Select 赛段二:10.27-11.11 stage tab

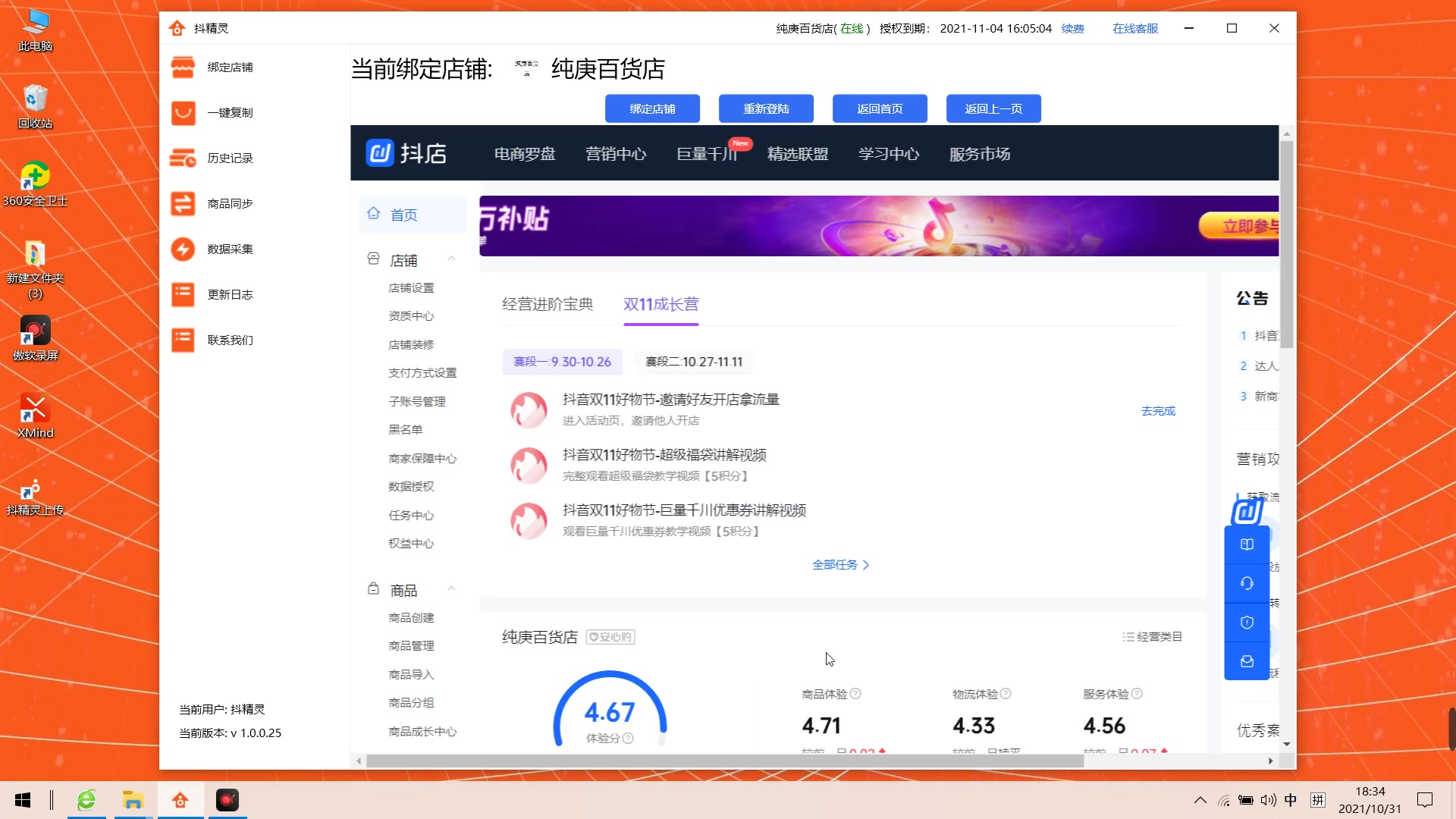click(694, 362)
